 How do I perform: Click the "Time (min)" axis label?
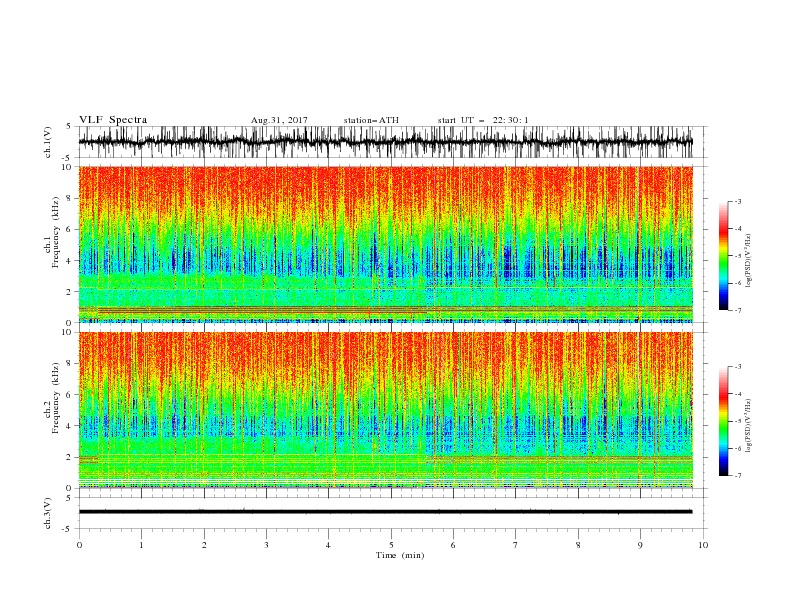tap(400, 555)
